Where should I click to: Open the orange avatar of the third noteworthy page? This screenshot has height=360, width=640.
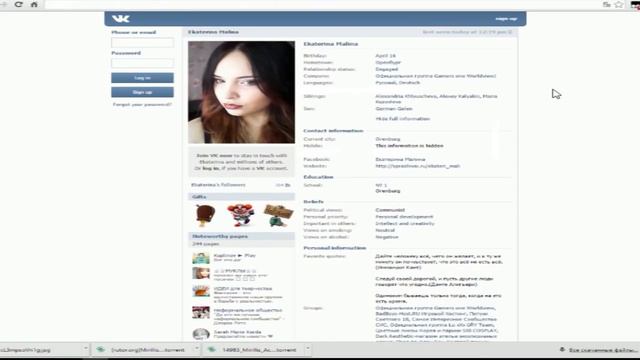tap(201, 291)
